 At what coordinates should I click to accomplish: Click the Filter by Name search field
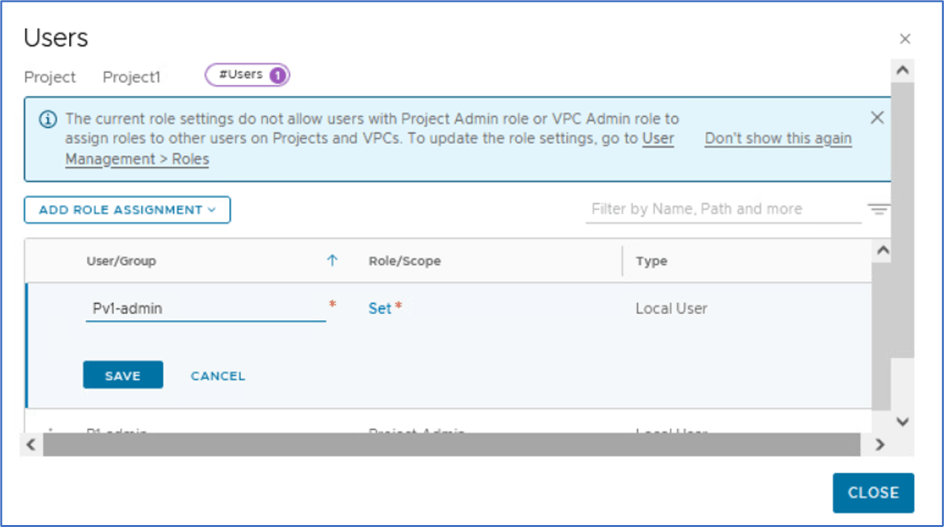722,209
